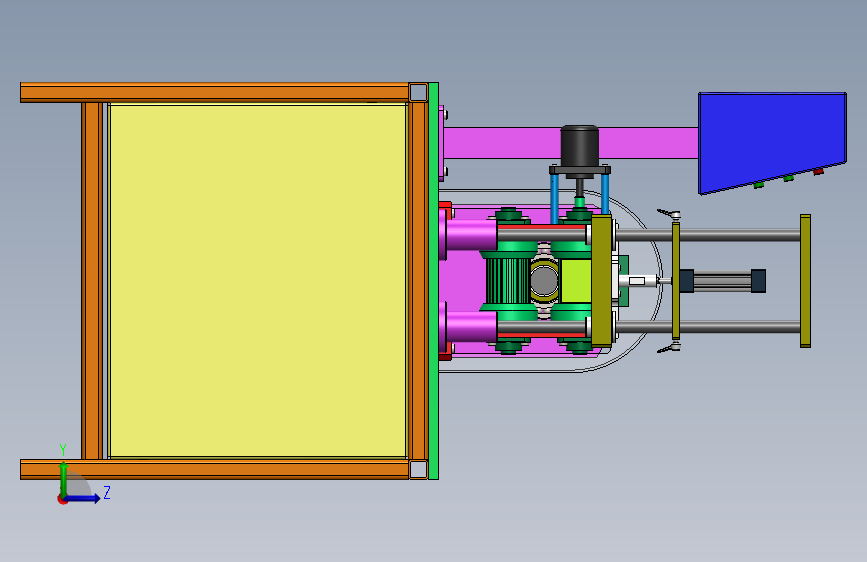Click the Y axis label

(x=63, y=449)
